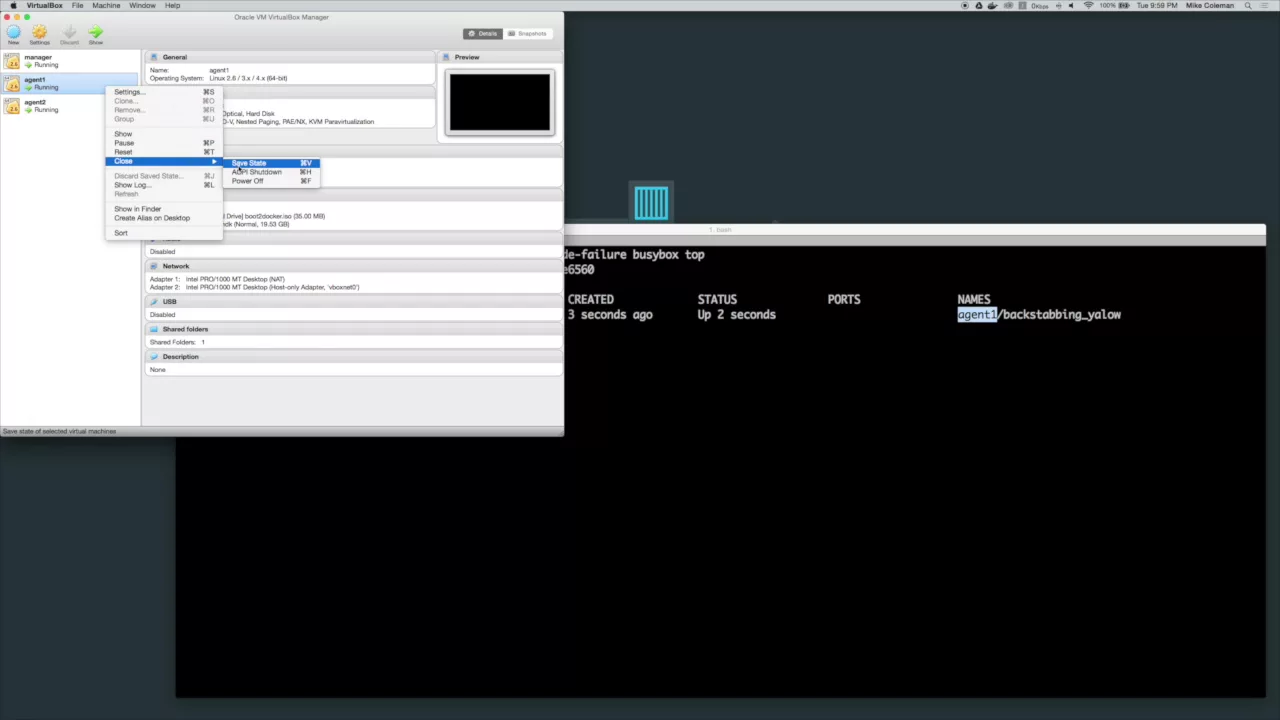The image size is (1280, 720).
Task: Choose Show in the context menu
Action: coord(163,134)
